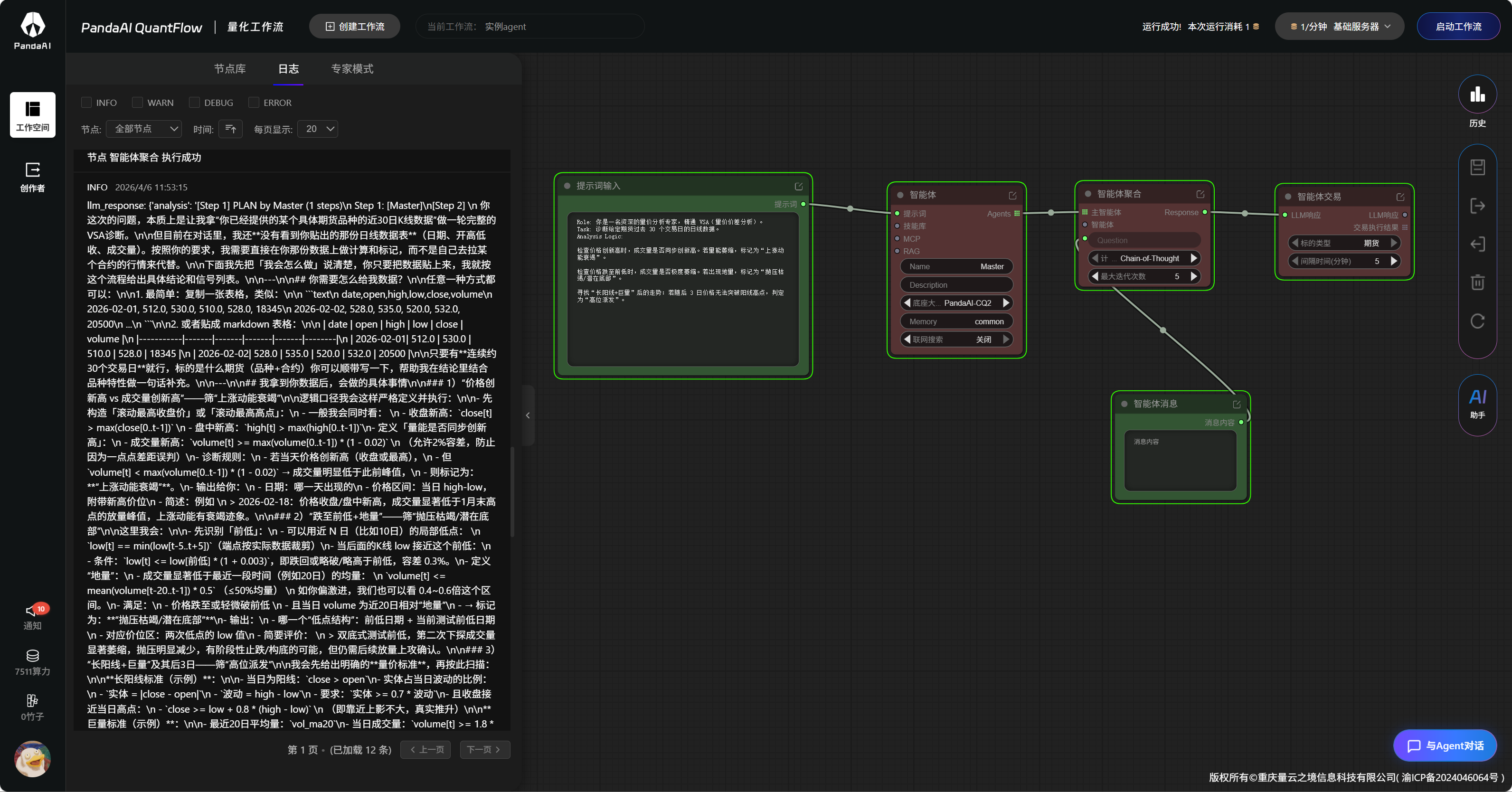Open the 全部节点 node filter dropdown
Screen dimensions: 1512x792
click(144, 129)
